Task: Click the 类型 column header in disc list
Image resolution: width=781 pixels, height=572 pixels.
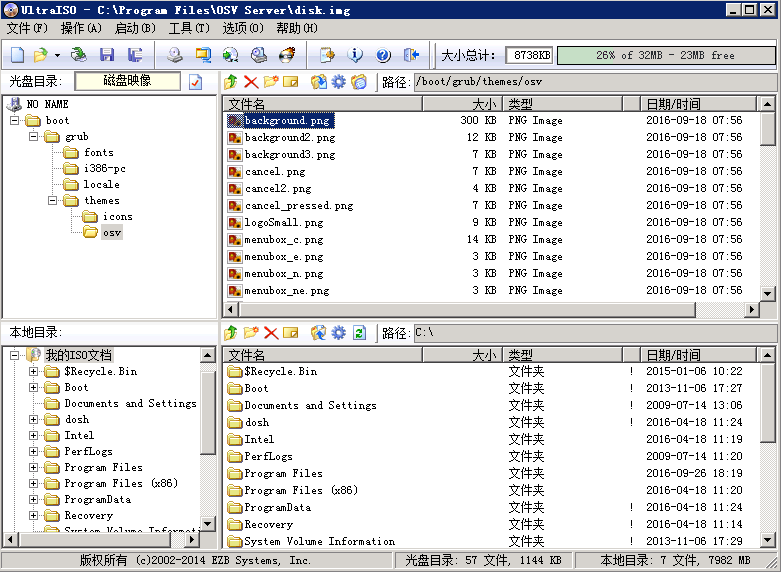Action: click(x=562, y=104)
